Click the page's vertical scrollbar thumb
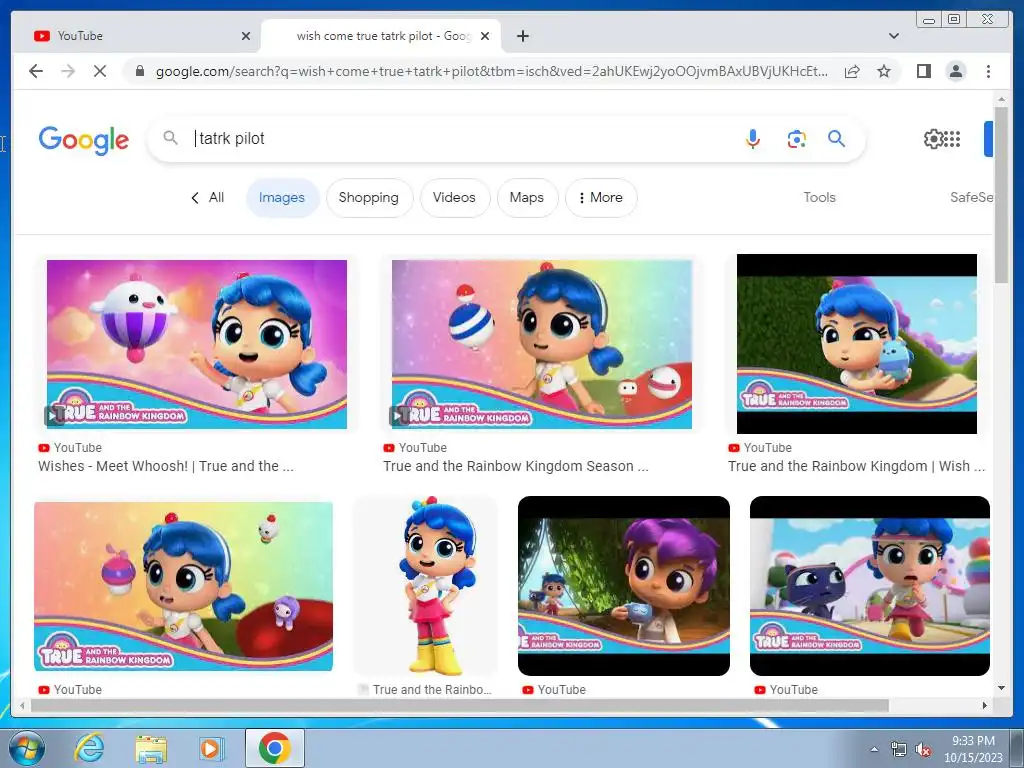The width and height of the screenshot is (1024, 768). click(1001, 196)
